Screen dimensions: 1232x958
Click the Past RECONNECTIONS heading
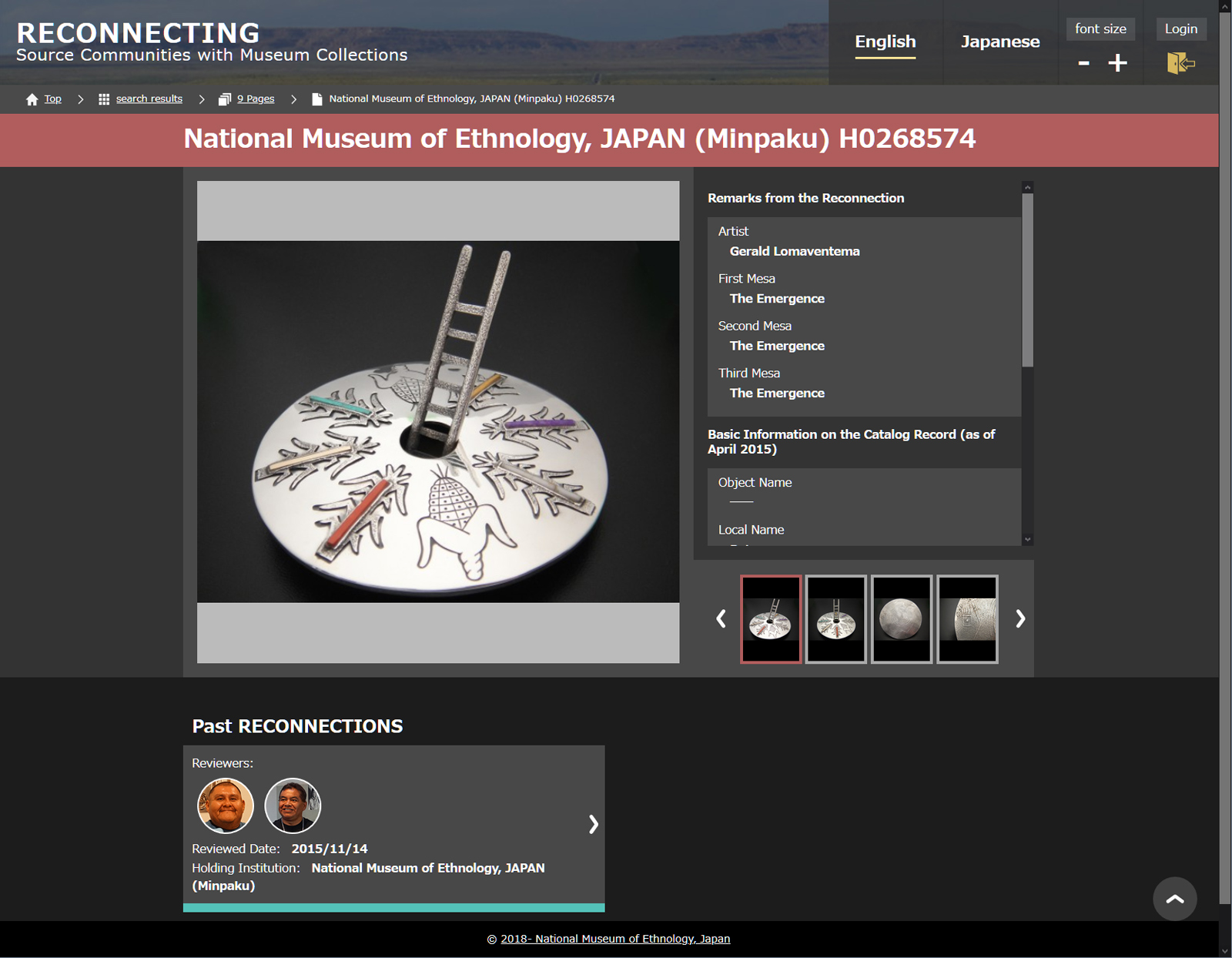click(297, 726)
